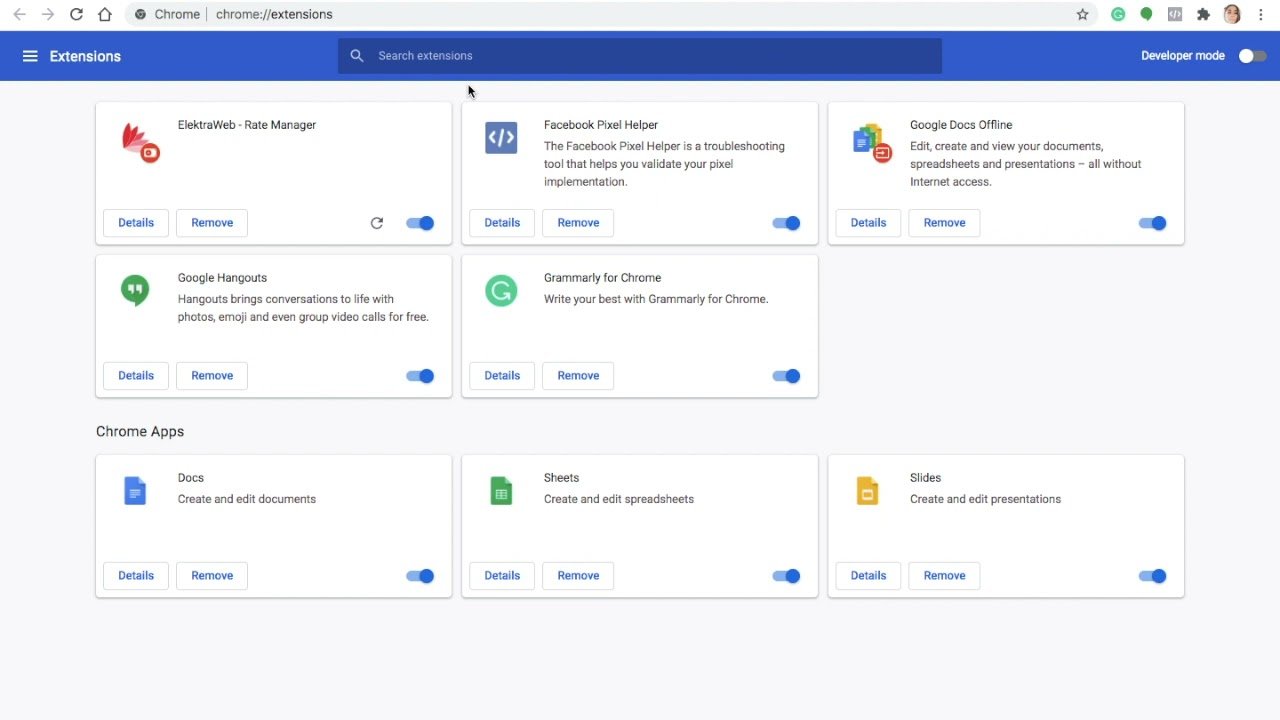
Task: Click the Slides app icon
Action: coord(867,491)
